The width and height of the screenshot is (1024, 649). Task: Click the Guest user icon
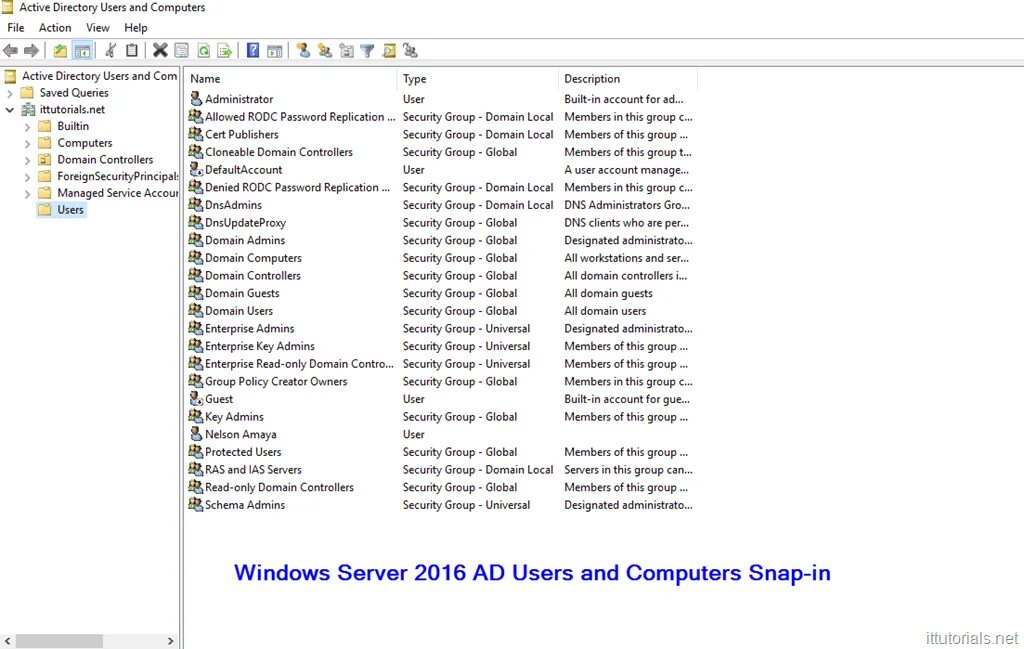coord(196,398)
